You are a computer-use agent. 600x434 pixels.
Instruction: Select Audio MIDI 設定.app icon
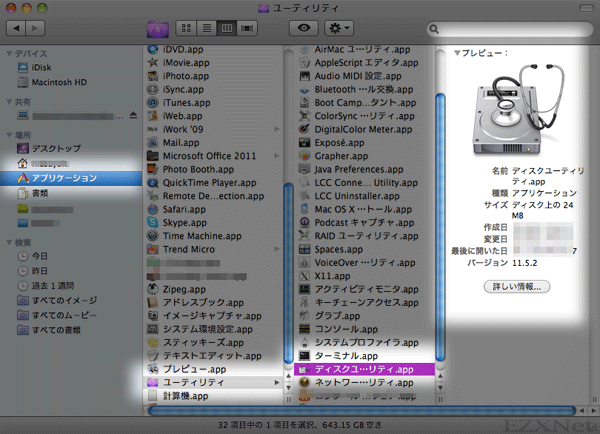(x=304, y=76)
